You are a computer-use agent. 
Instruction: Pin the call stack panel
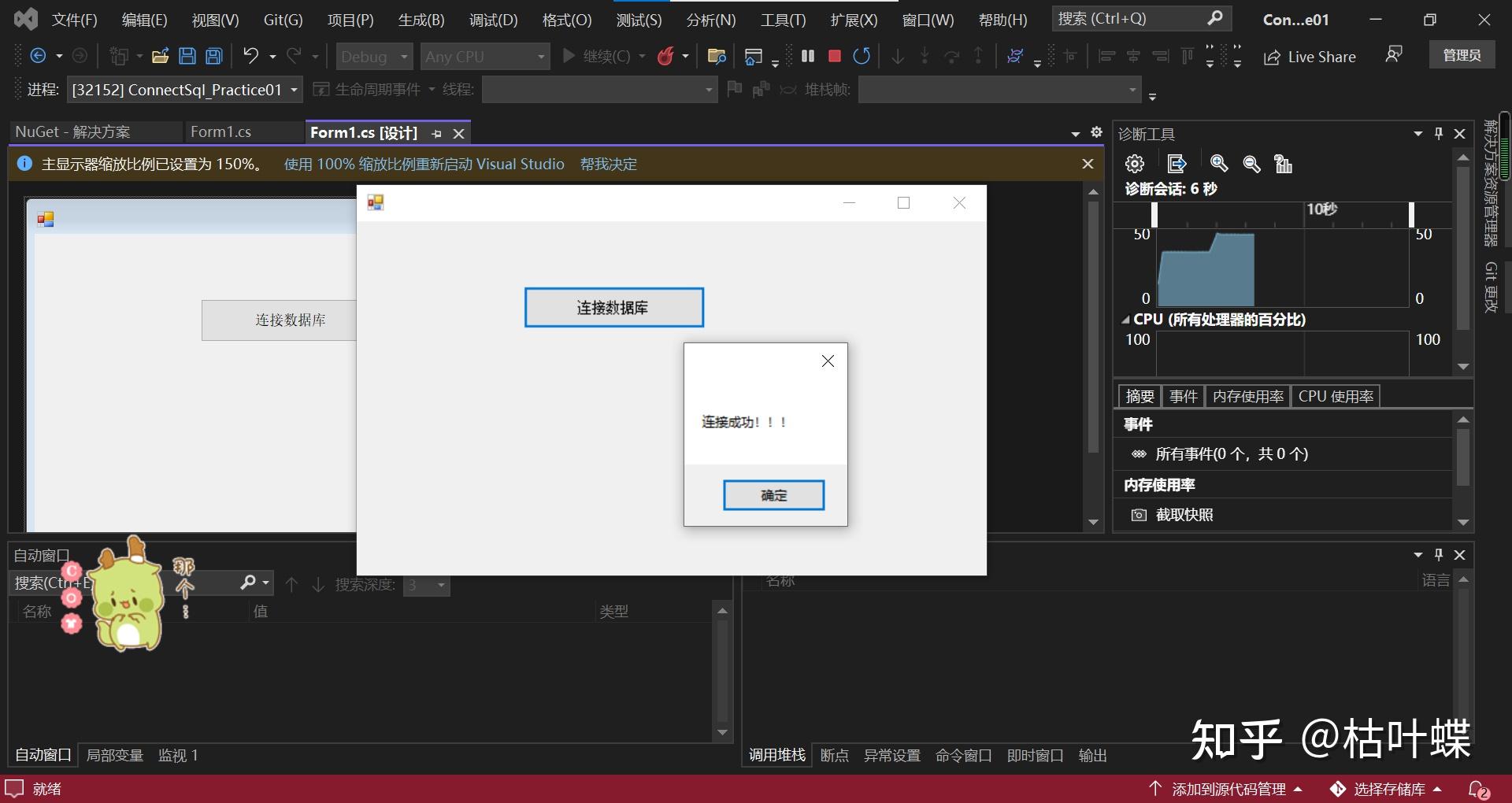click(x=1439, y=555)
